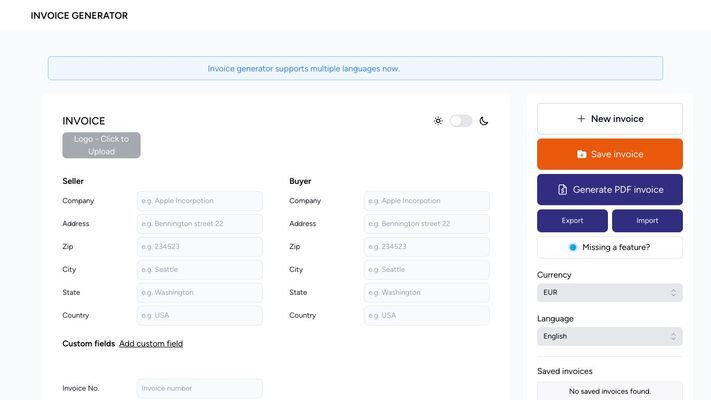Image resolution: width=711 pixels, height=400 pixels.
Task: Focus the Buyer Company field
Action: (427, 201)
